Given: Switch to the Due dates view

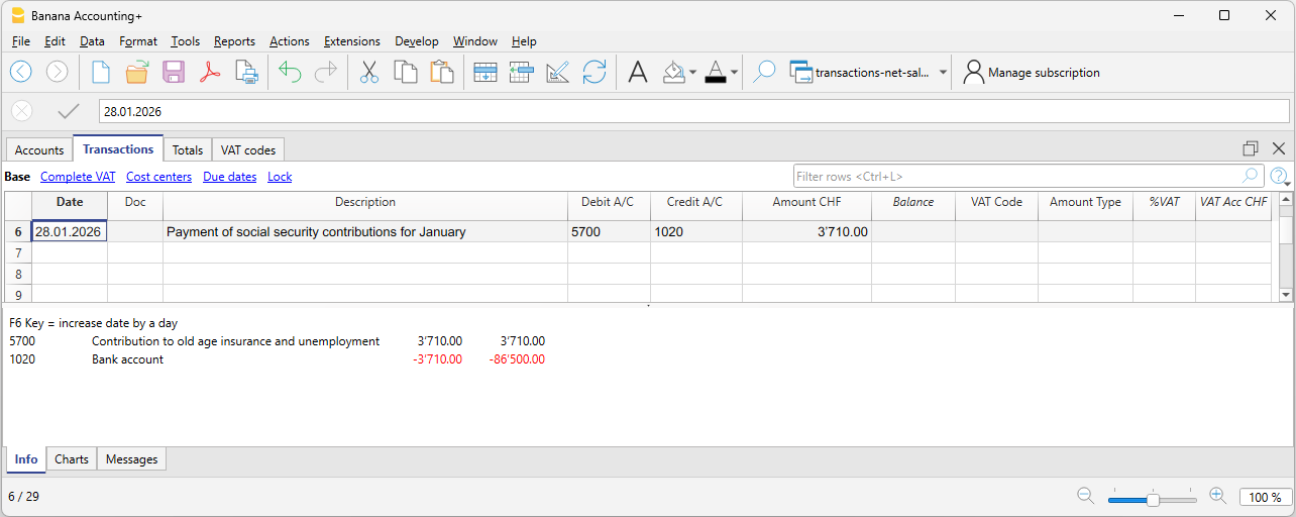Looking at the screenshot, I should (x=230, y=176).
